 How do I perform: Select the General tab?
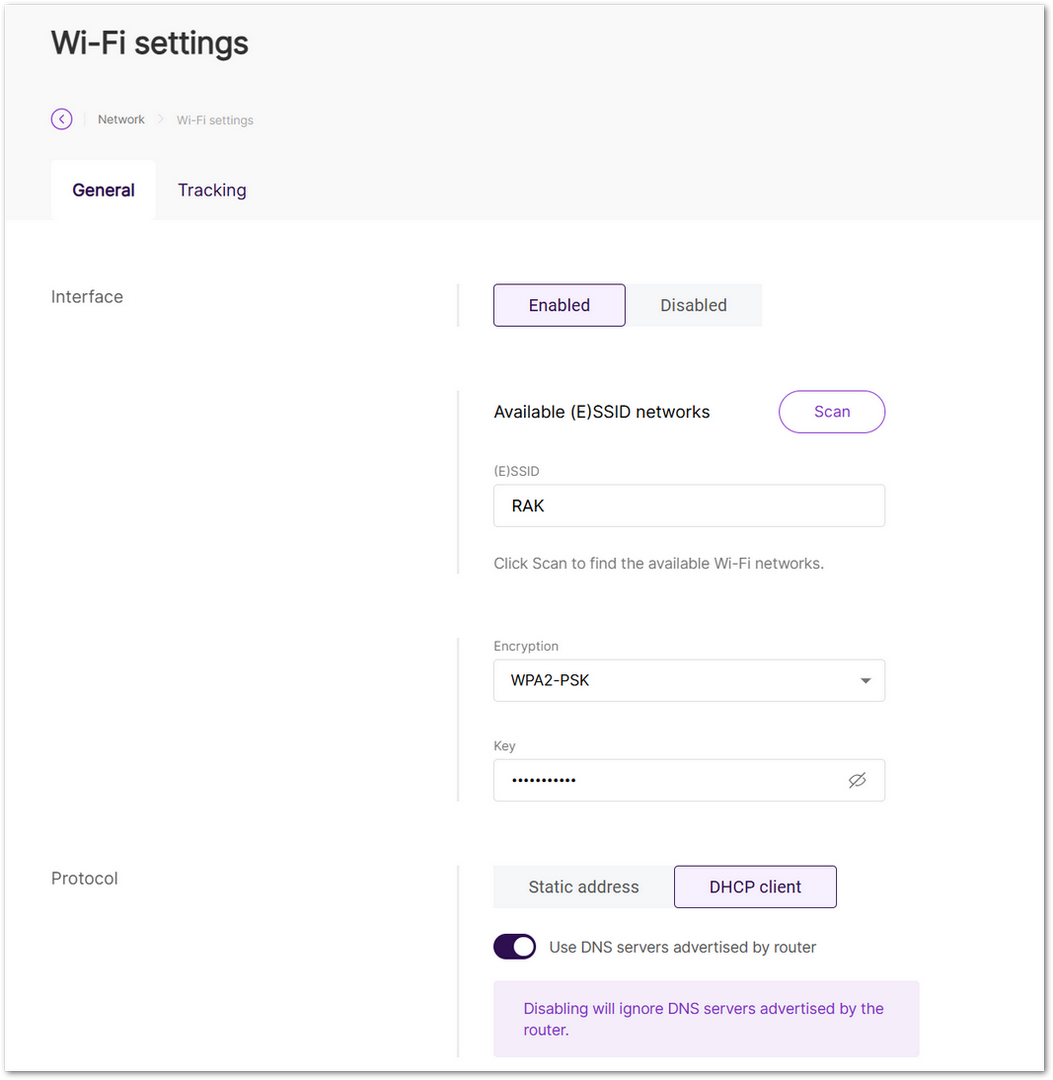tap(103, 190)
